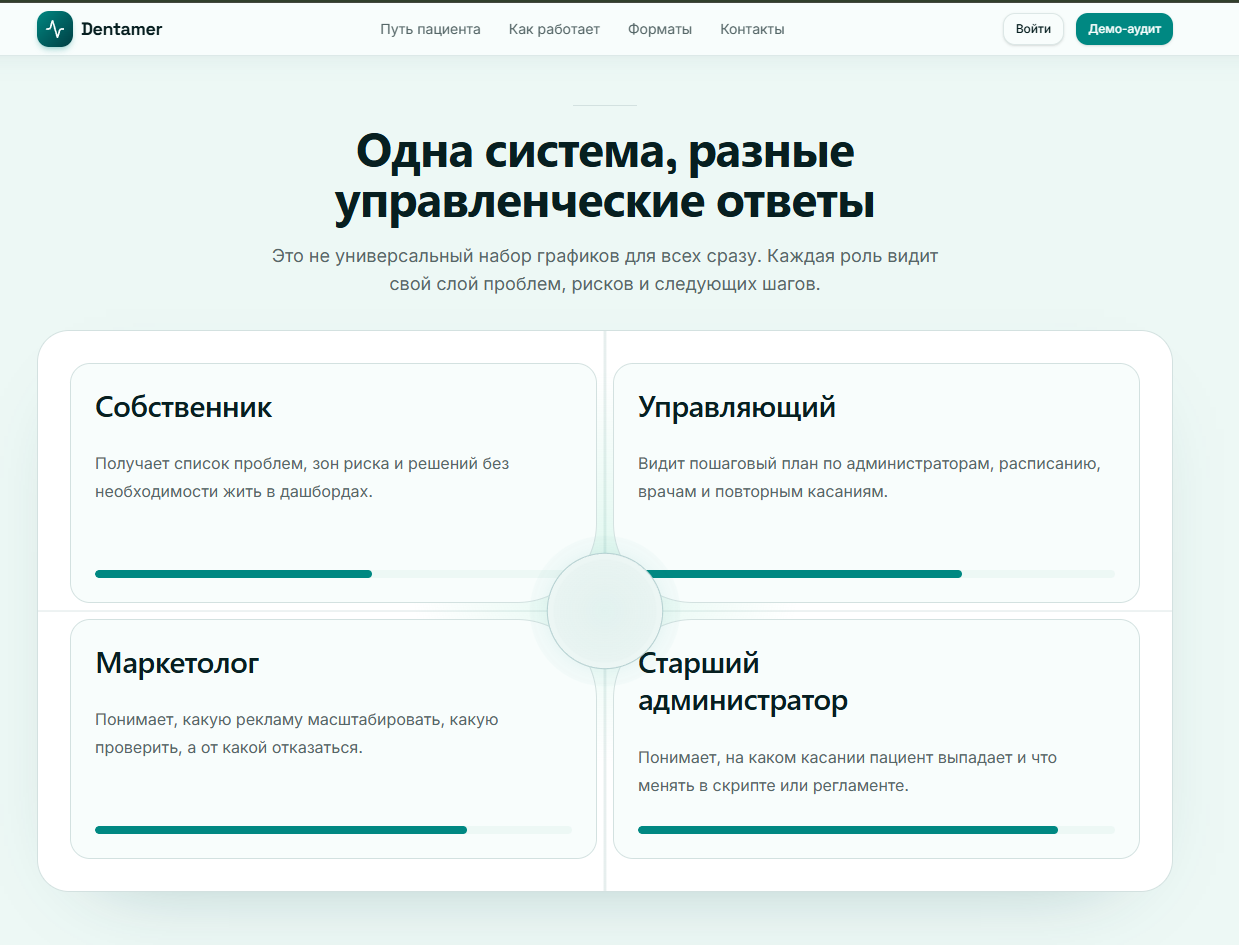Click the Dentamer brand name
Image resolution: width=1239 pixels, height=945 pixels.
121,29
